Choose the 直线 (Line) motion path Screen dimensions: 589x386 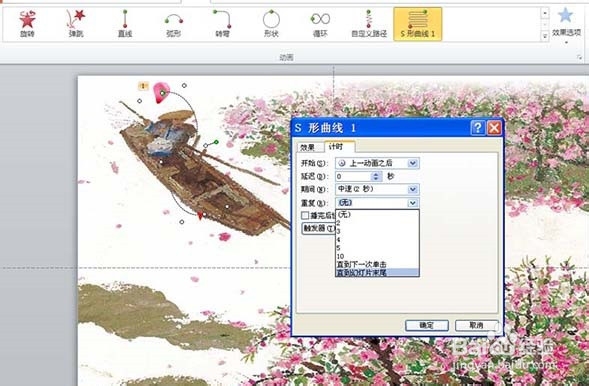pyautogui.click(x=125, y=23)
